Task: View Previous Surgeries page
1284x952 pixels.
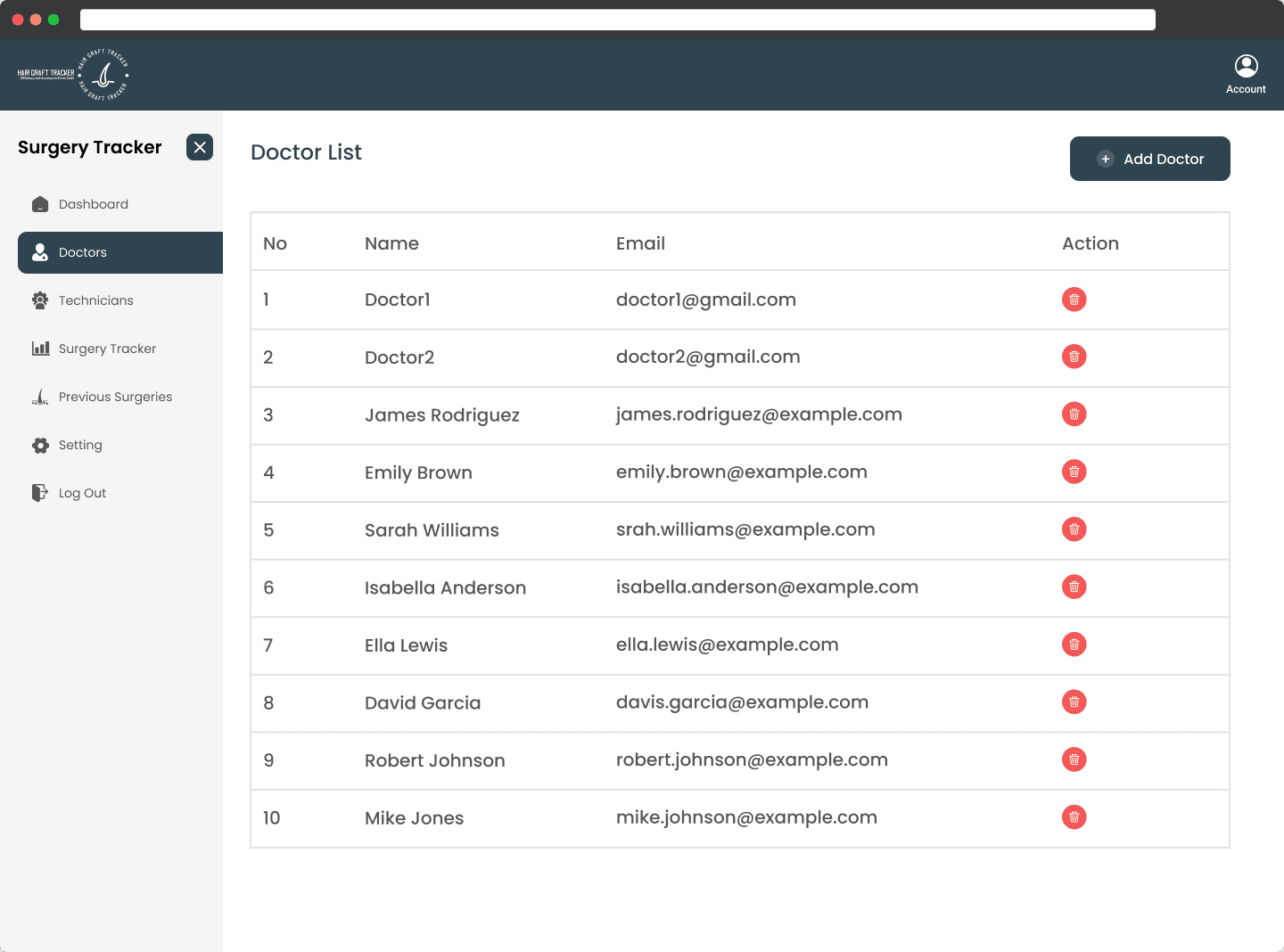Action: point(115,397)
